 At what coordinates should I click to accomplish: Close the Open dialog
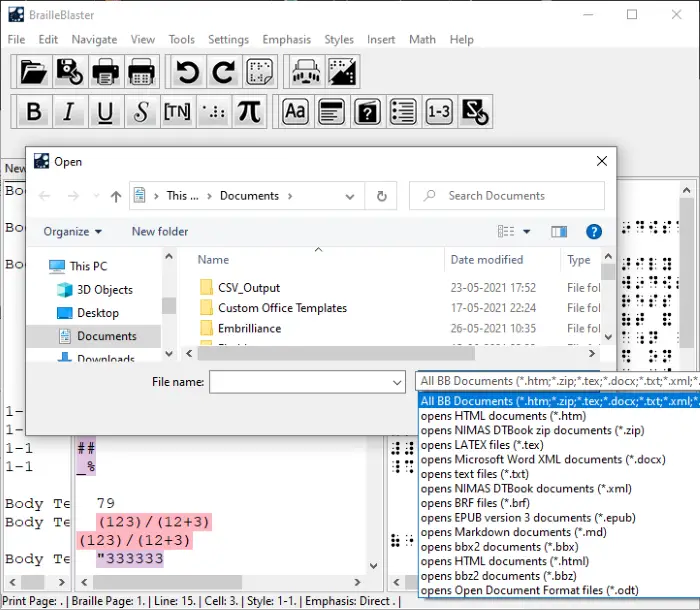601,161
